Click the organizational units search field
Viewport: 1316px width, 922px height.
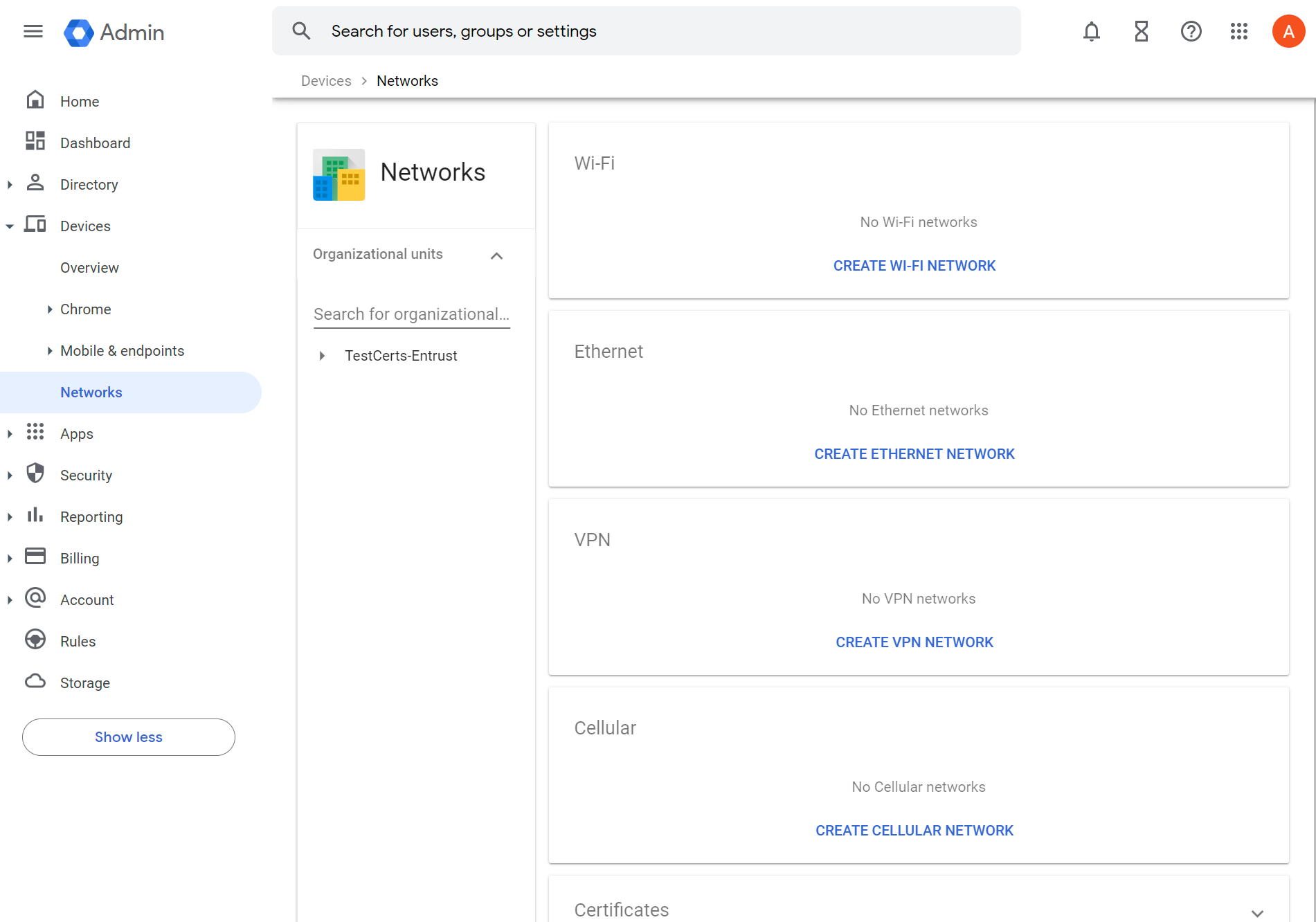(x=411, y=314)
